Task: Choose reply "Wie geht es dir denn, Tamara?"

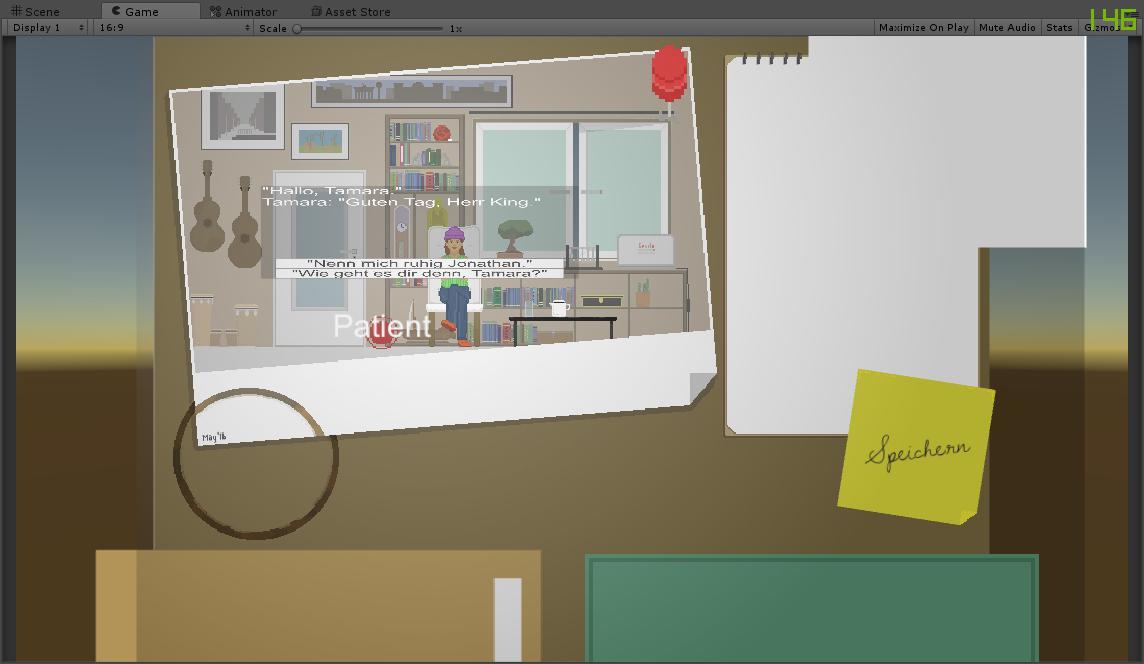Action: pyautogui.click(x=419, y=273)
